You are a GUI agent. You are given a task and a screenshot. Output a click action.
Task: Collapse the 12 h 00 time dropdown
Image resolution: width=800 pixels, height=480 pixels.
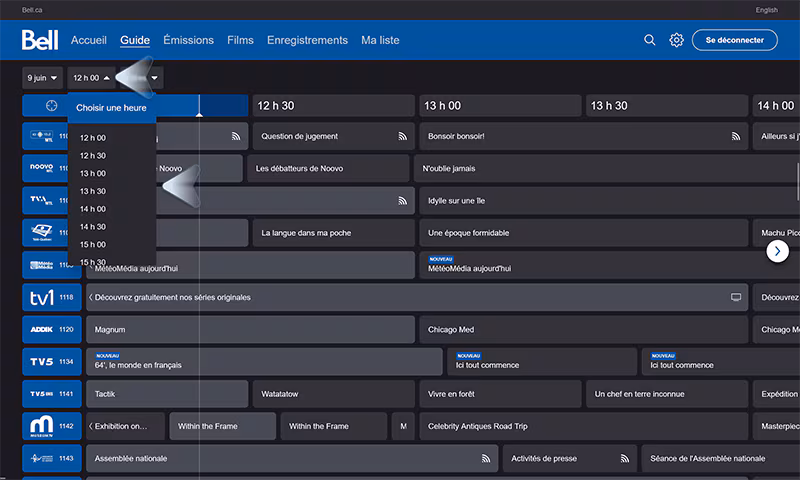click(91, 78)
